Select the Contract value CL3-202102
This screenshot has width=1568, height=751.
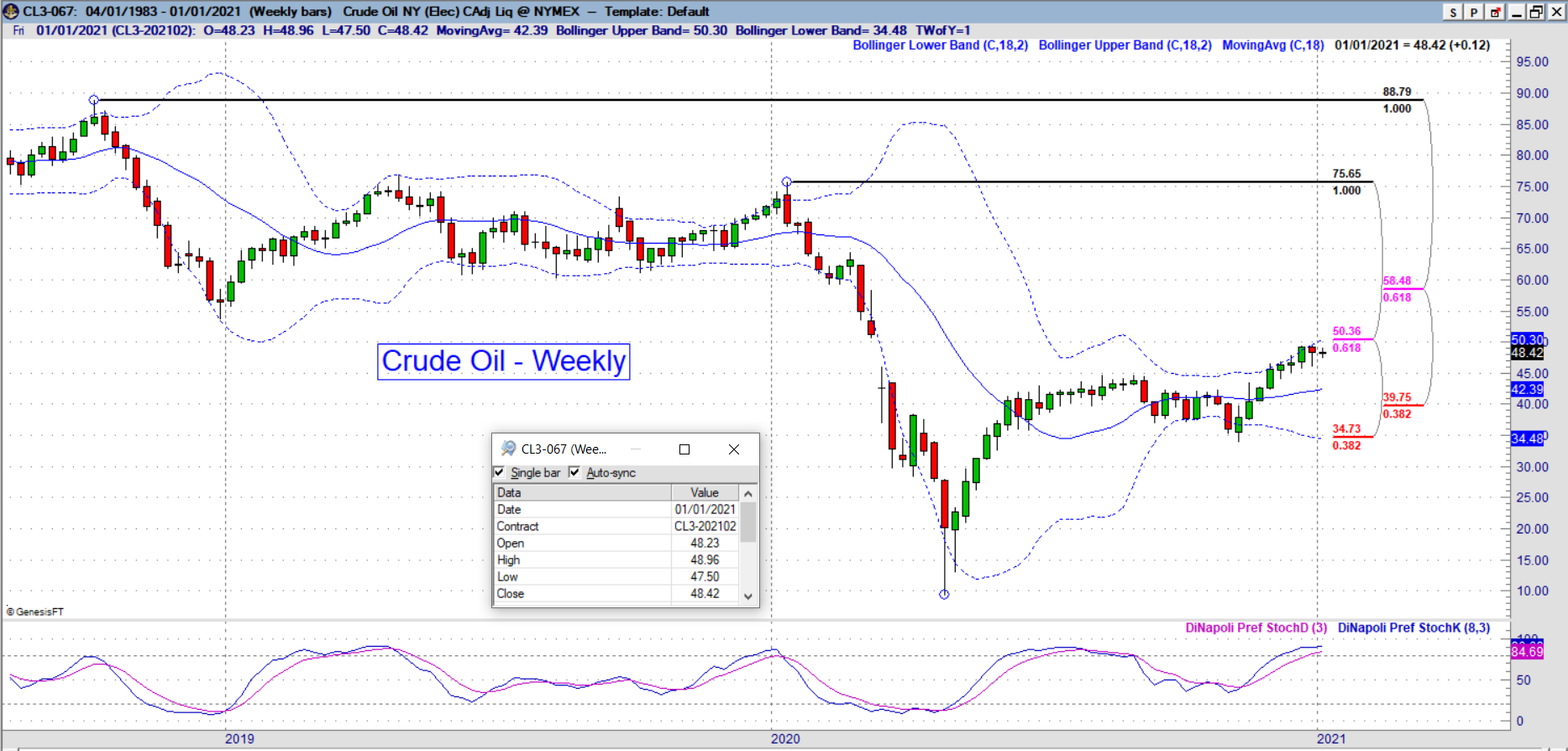coord(705,526)
